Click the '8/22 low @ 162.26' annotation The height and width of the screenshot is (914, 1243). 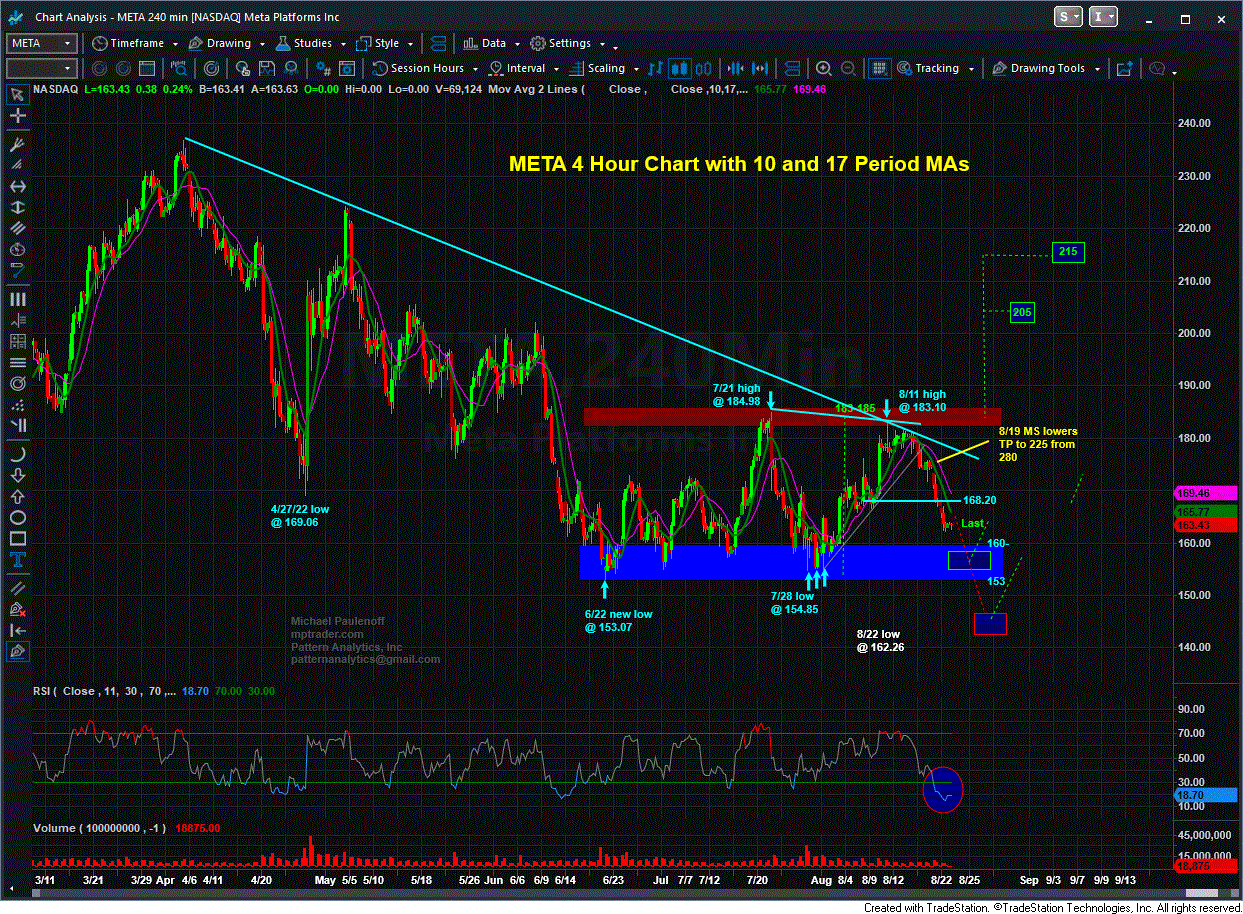coord(881,640)
